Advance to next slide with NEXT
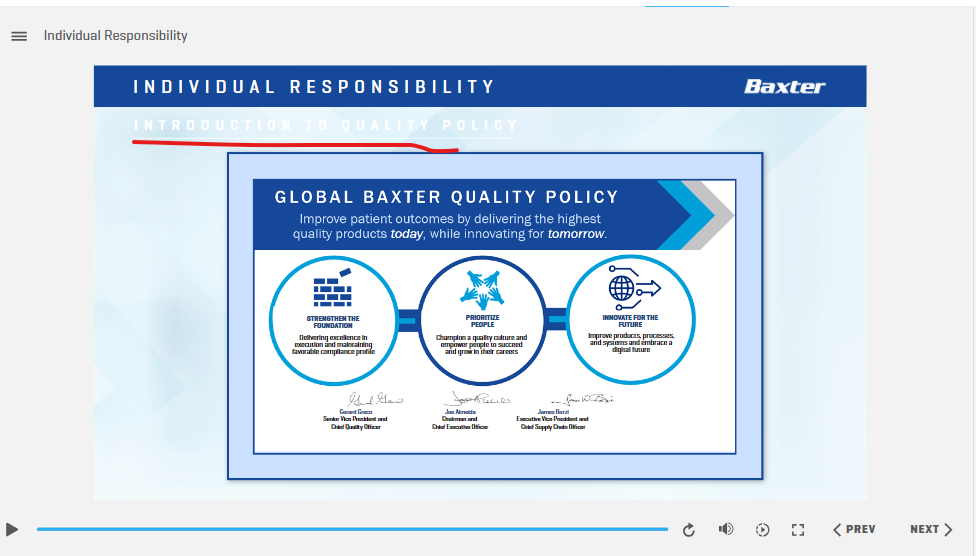 tap(931, 529)
